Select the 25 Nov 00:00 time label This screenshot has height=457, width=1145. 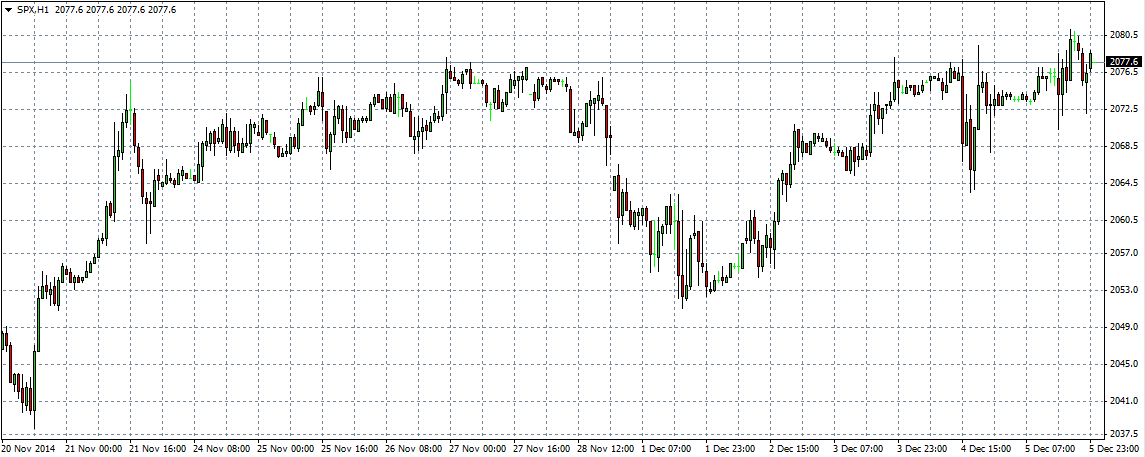click(x=287, y=449)
